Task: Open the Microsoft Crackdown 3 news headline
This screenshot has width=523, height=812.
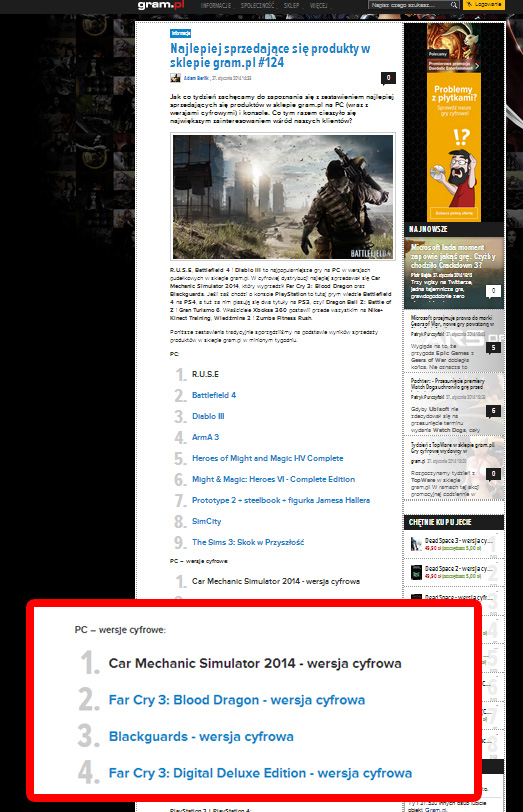Action: 453,256
